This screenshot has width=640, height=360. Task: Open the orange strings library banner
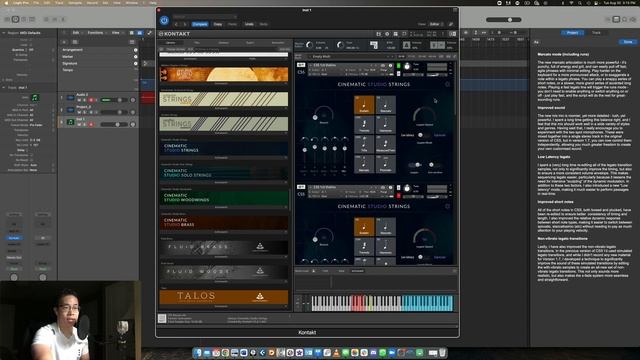(224, 74)
